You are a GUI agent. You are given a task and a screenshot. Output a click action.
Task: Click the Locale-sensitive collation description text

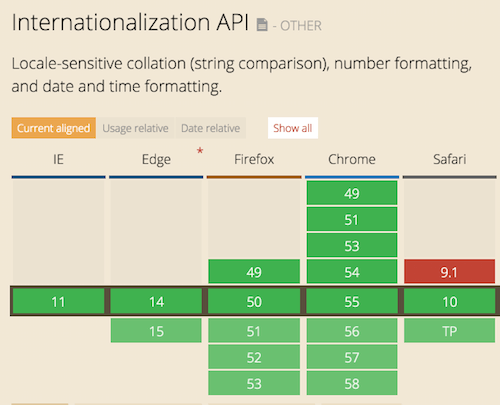241,75
